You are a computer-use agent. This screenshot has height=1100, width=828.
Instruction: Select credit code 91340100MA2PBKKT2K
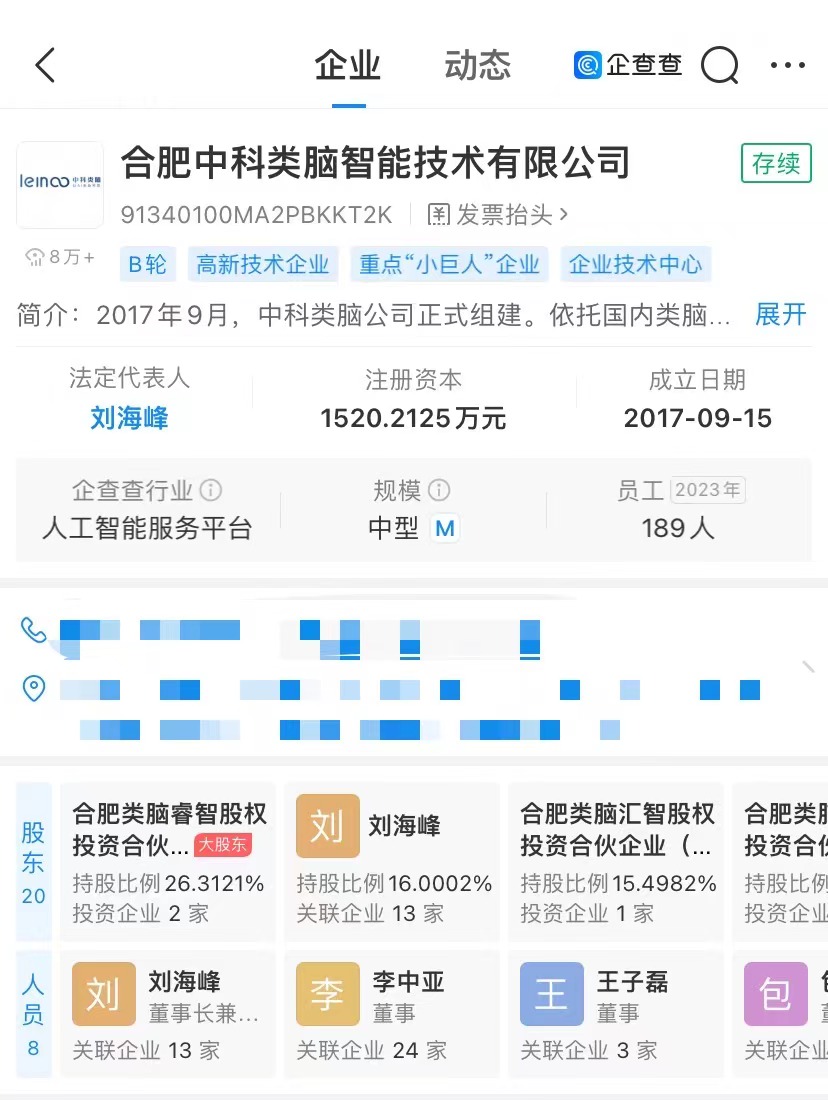(256, 215)
